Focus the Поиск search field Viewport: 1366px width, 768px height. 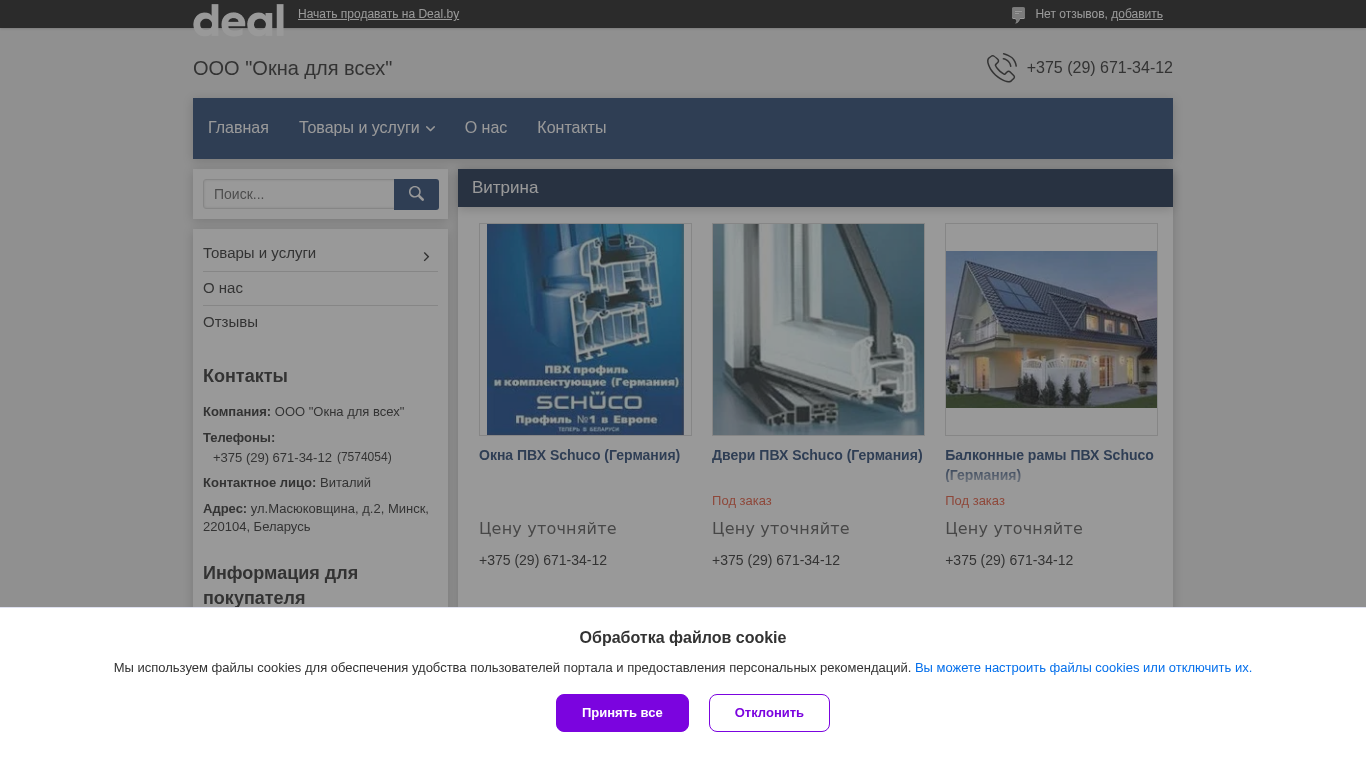tap(299, 194)
